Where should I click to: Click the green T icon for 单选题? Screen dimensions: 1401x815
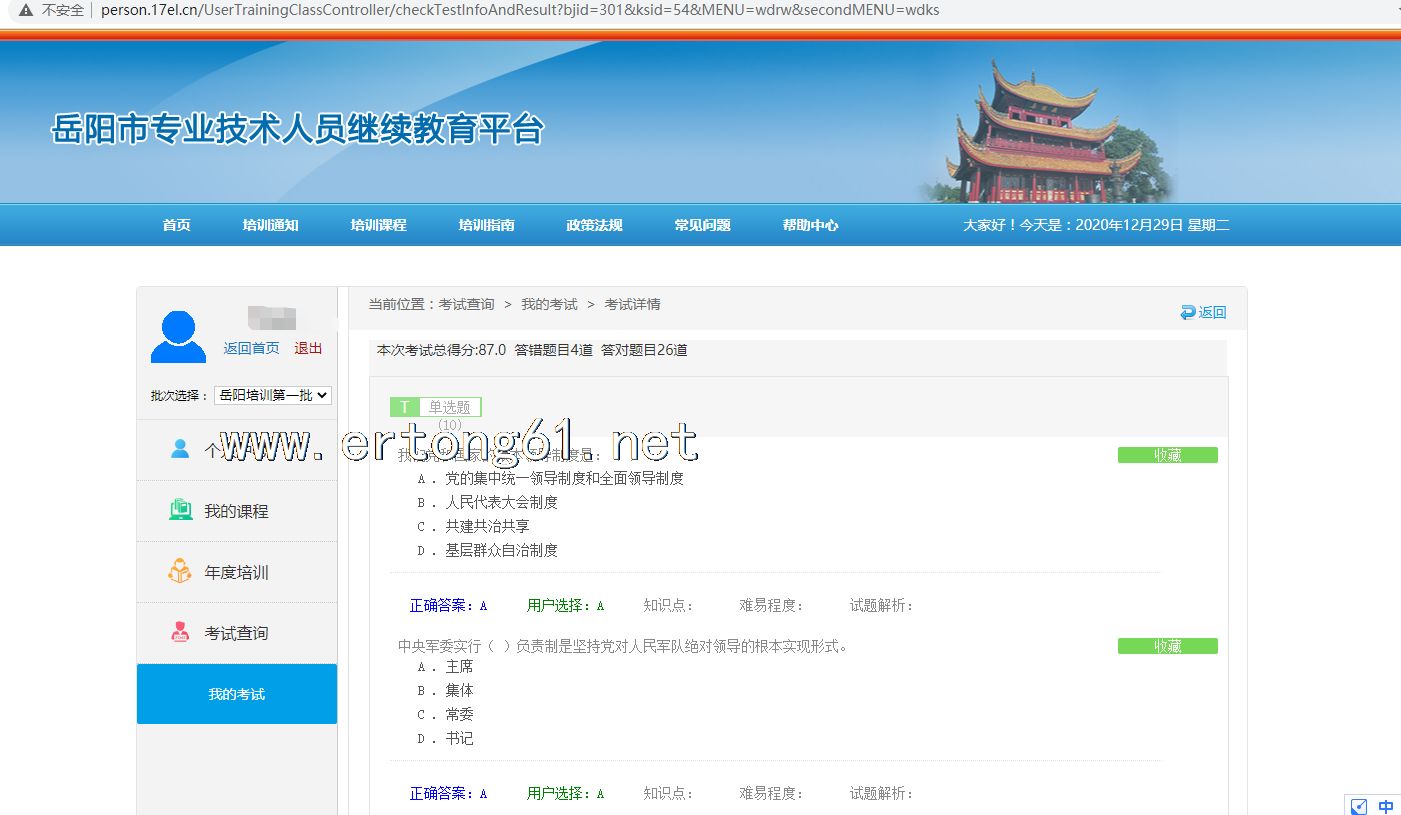[404, 407]
